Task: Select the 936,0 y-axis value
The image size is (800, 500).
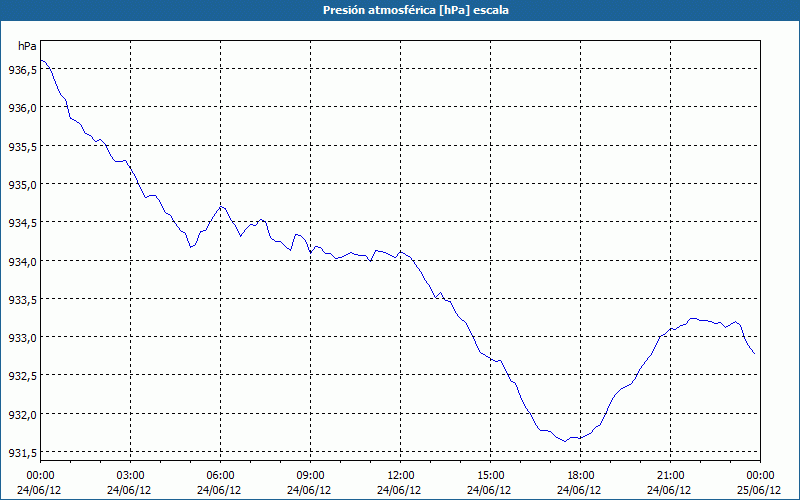Action: (x=22, y=109)
